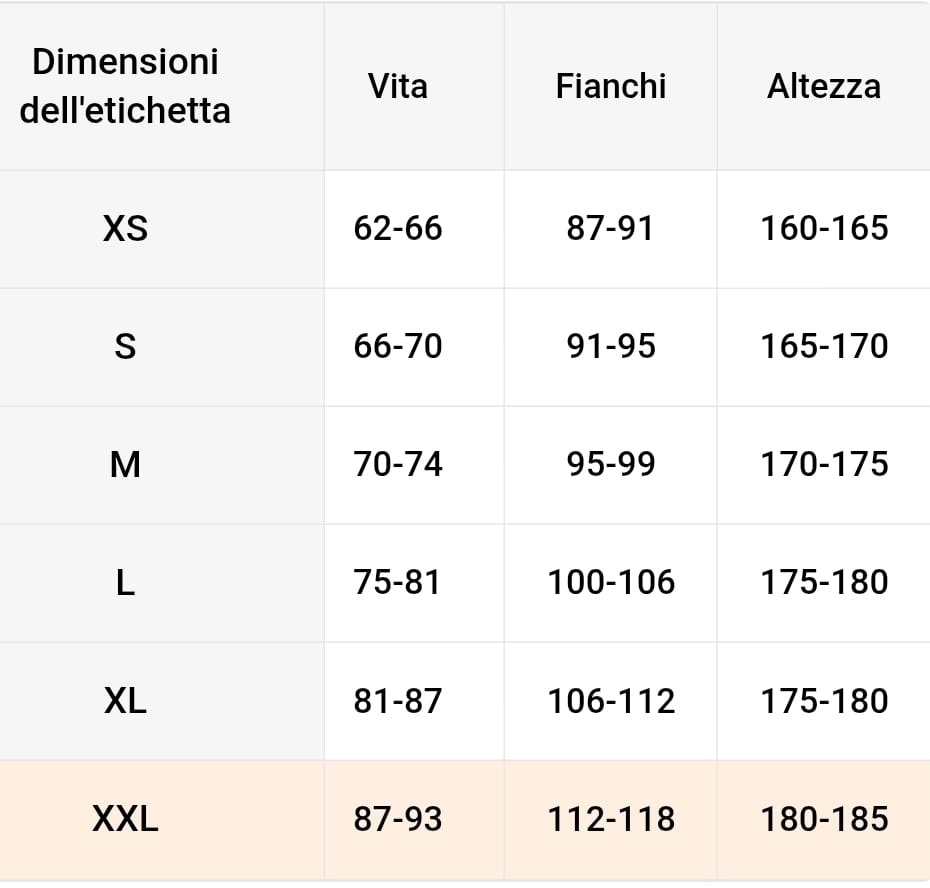The height and width of the screenshot is (888, 930).
Task: Select the XL hips value 106-112
Action: tap(610, 701)
